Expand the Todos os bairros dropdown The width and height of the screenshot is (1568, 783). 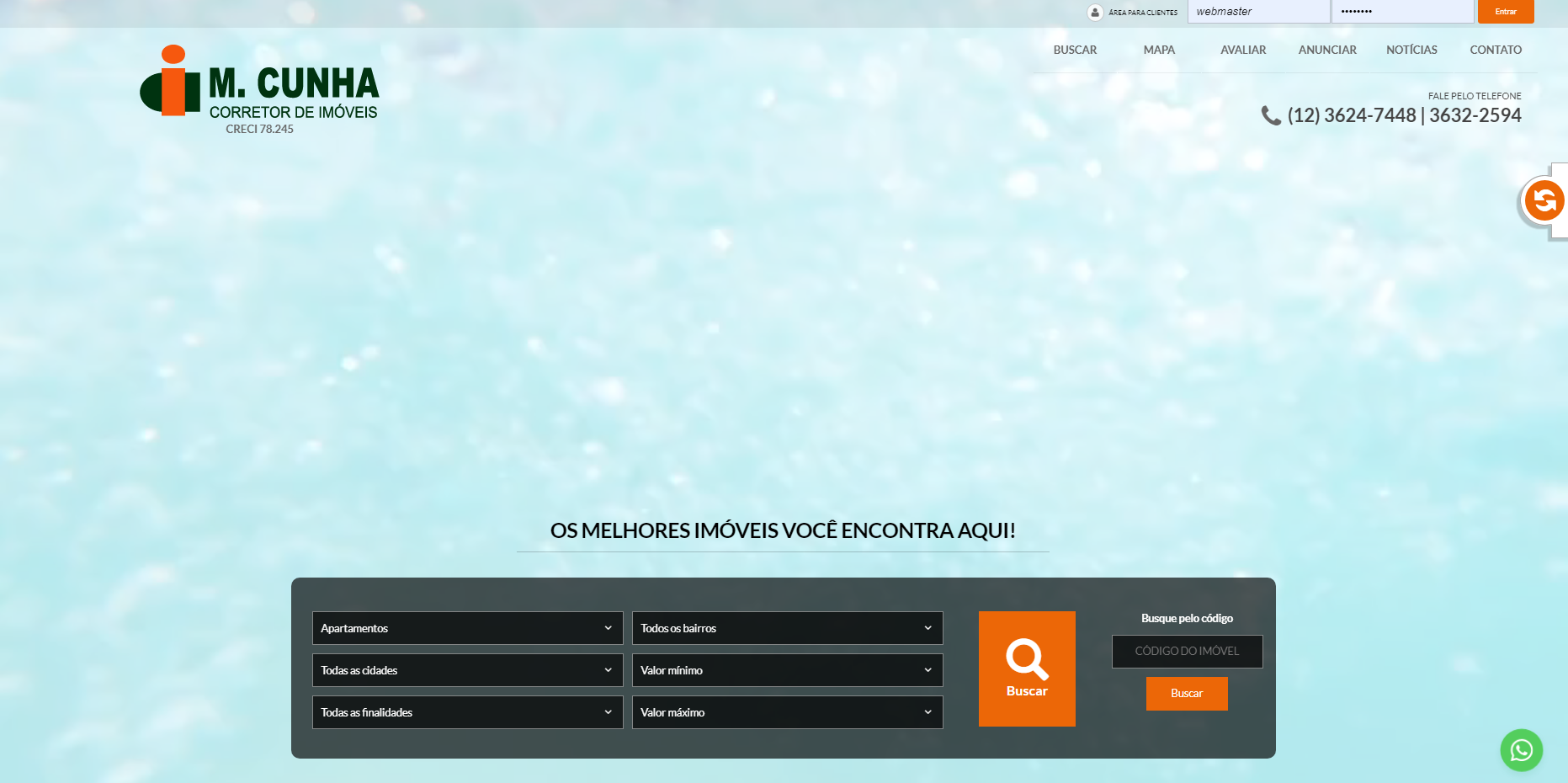pos(787,628)
